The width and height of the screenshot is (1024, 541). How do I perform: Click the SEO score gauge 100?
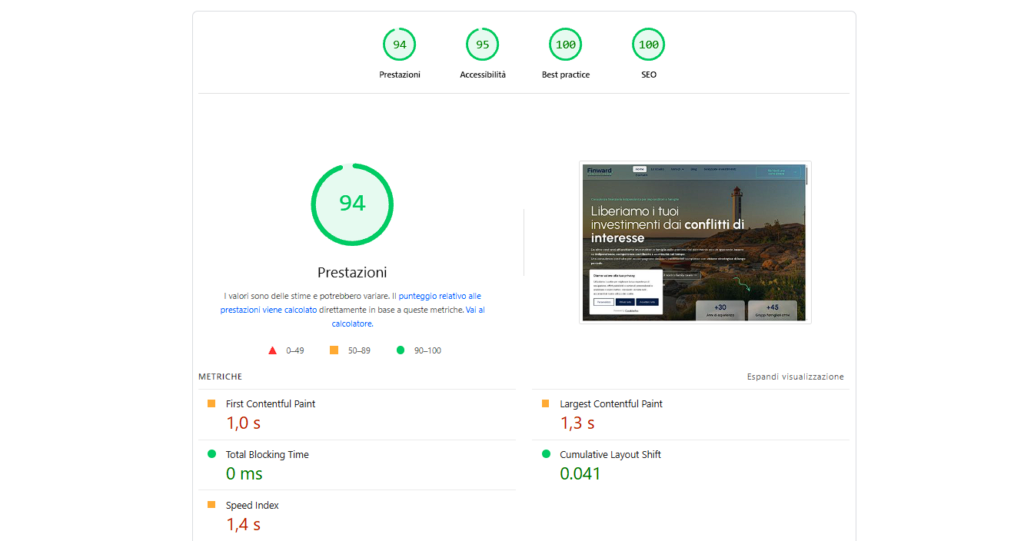pos(648,45)
